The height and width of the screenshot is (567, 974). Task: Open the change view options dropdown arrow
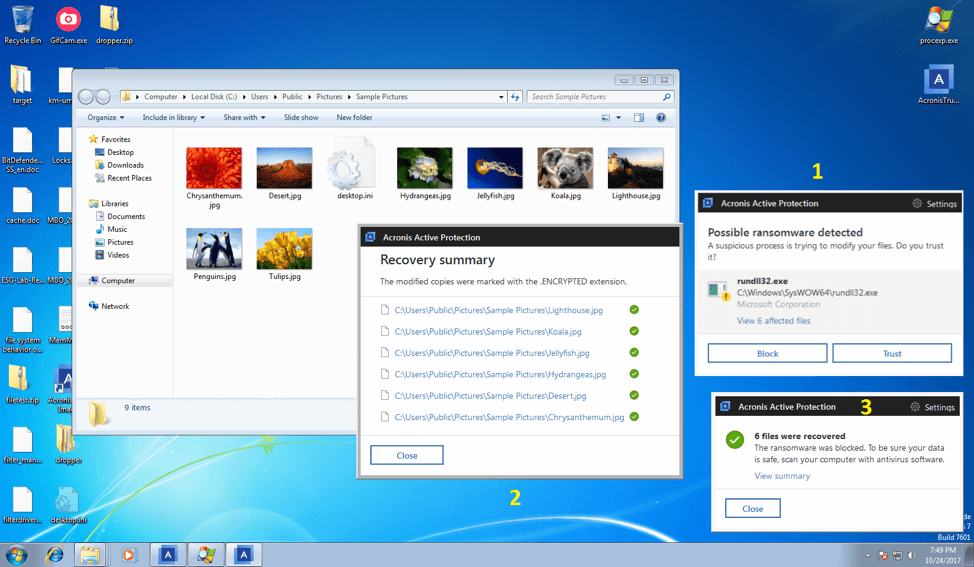click(619, 117)
